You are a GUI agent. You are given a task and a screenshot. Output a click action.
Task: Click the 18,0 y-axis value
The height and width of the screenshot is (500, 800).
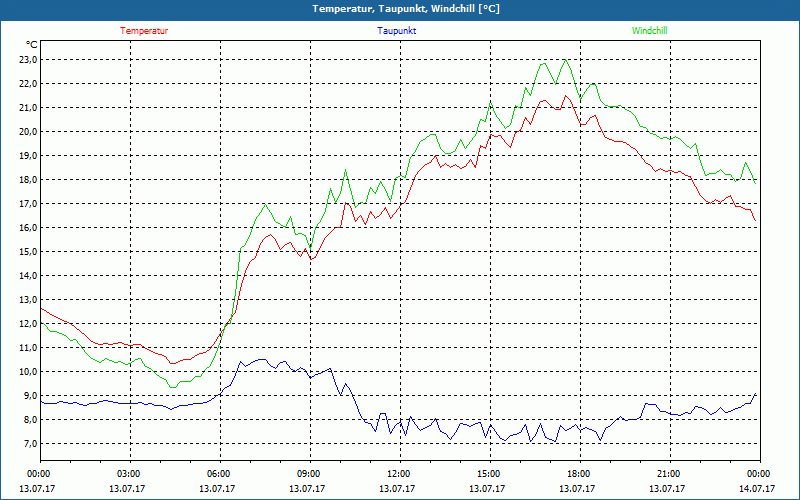pos(29,180)
